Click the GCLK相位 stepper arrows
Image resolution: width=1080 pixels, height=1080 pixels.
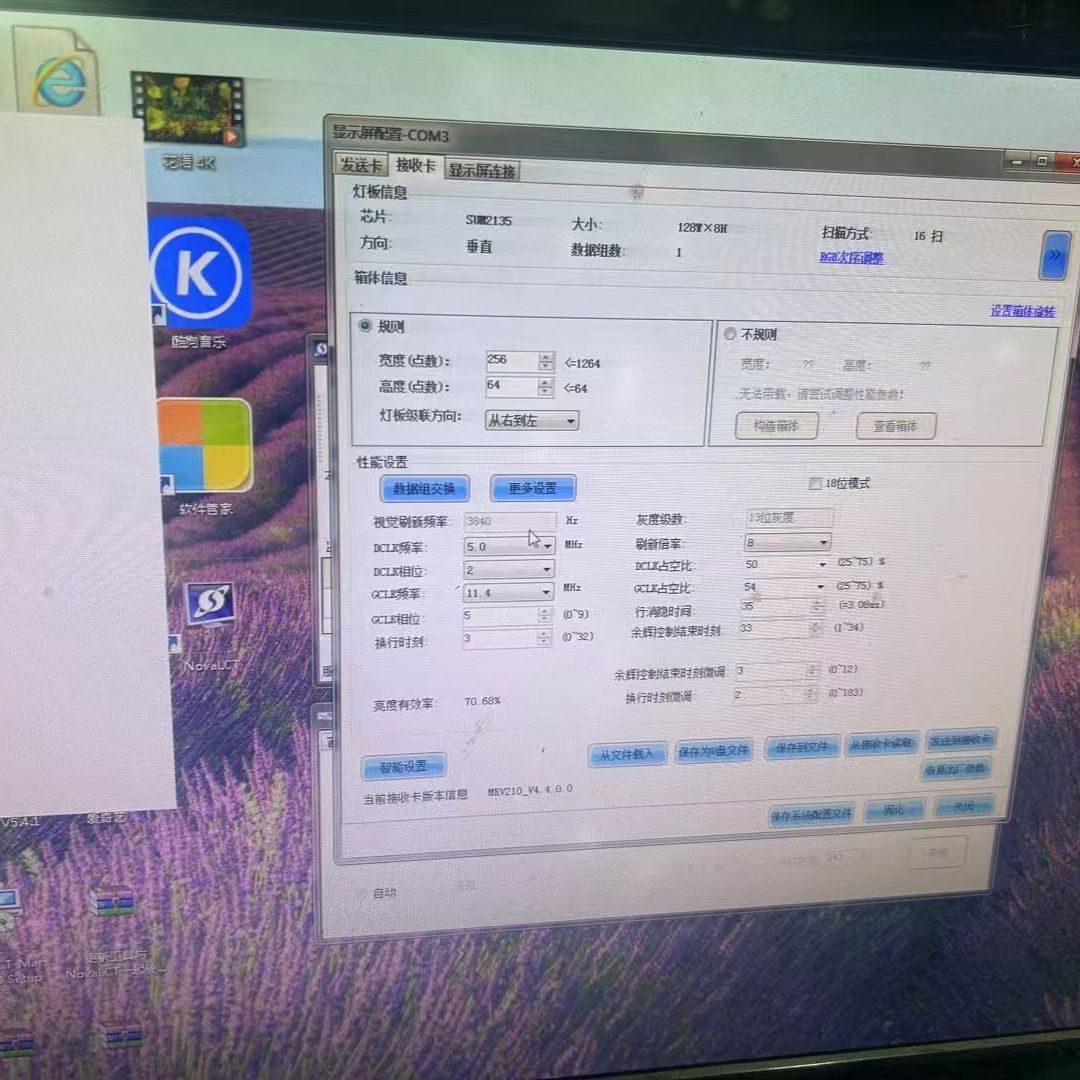(x=544, y=614)
